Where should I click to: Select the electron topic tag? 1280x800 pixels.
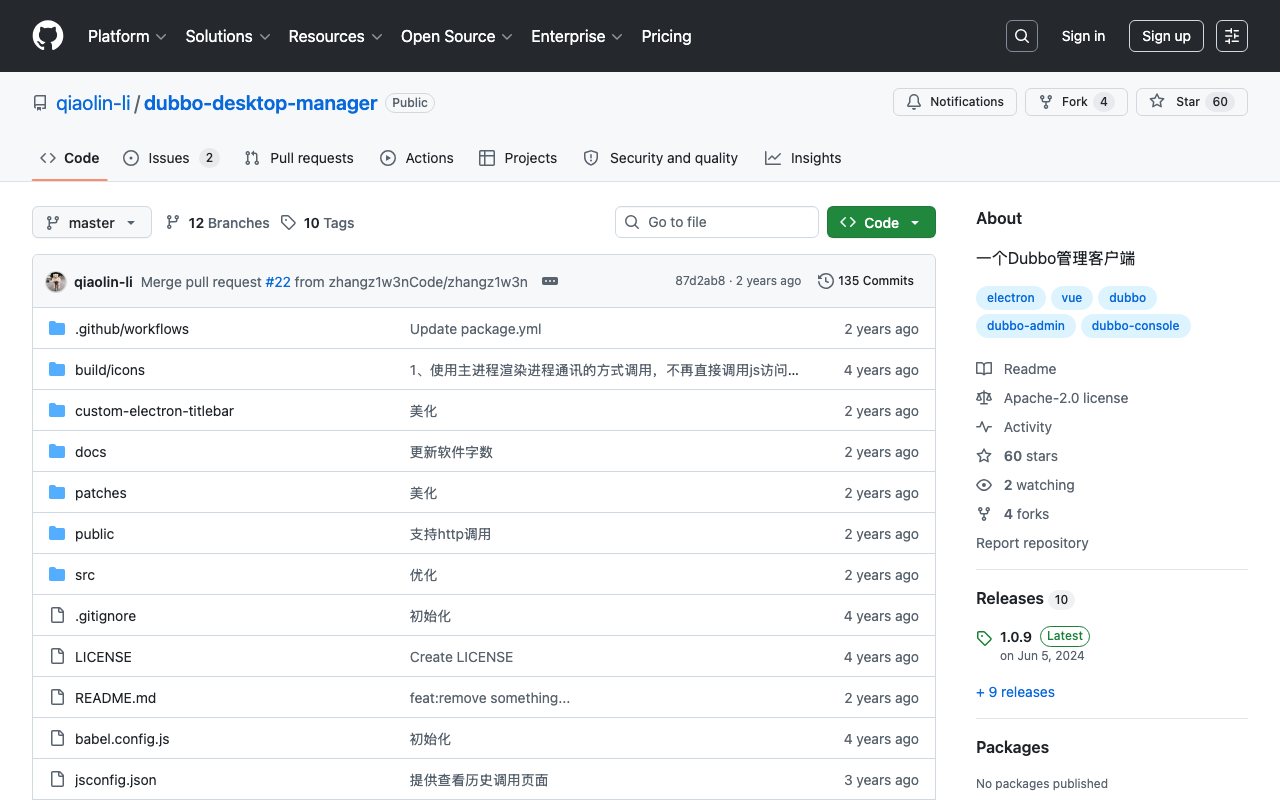(1011, 298)
